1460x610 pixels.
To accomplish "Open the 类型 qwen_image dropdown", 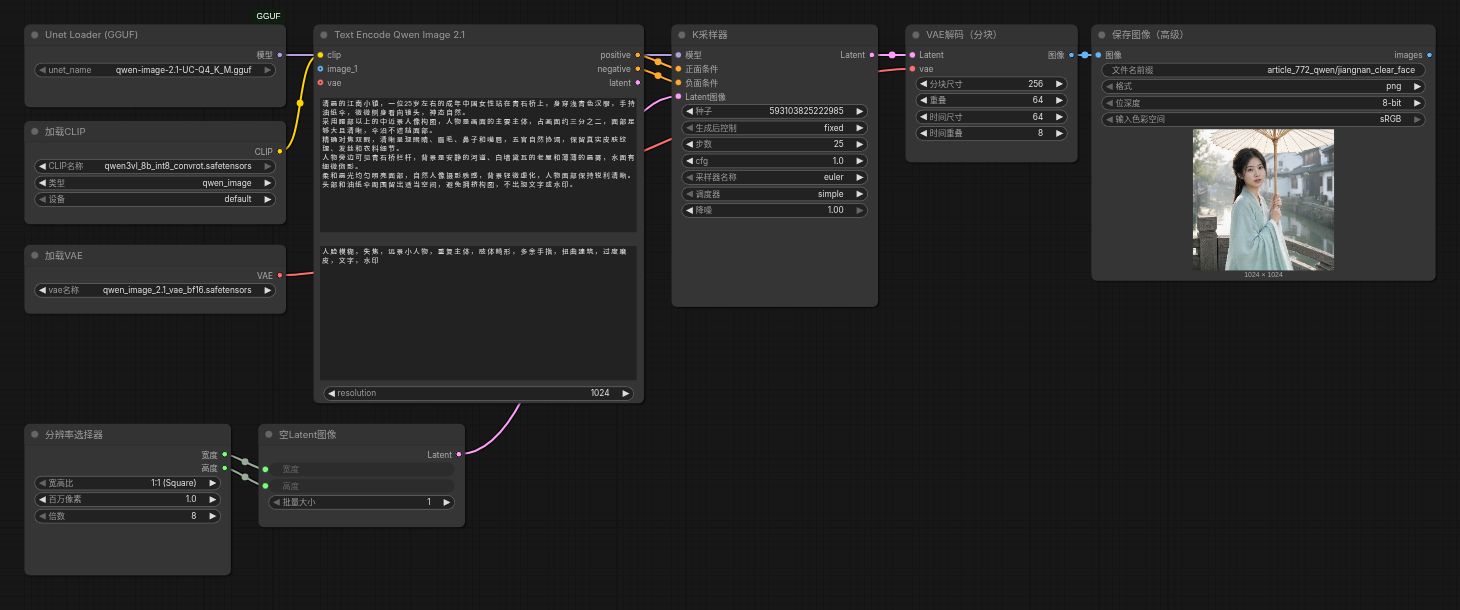I will click(x=155, y=183).
